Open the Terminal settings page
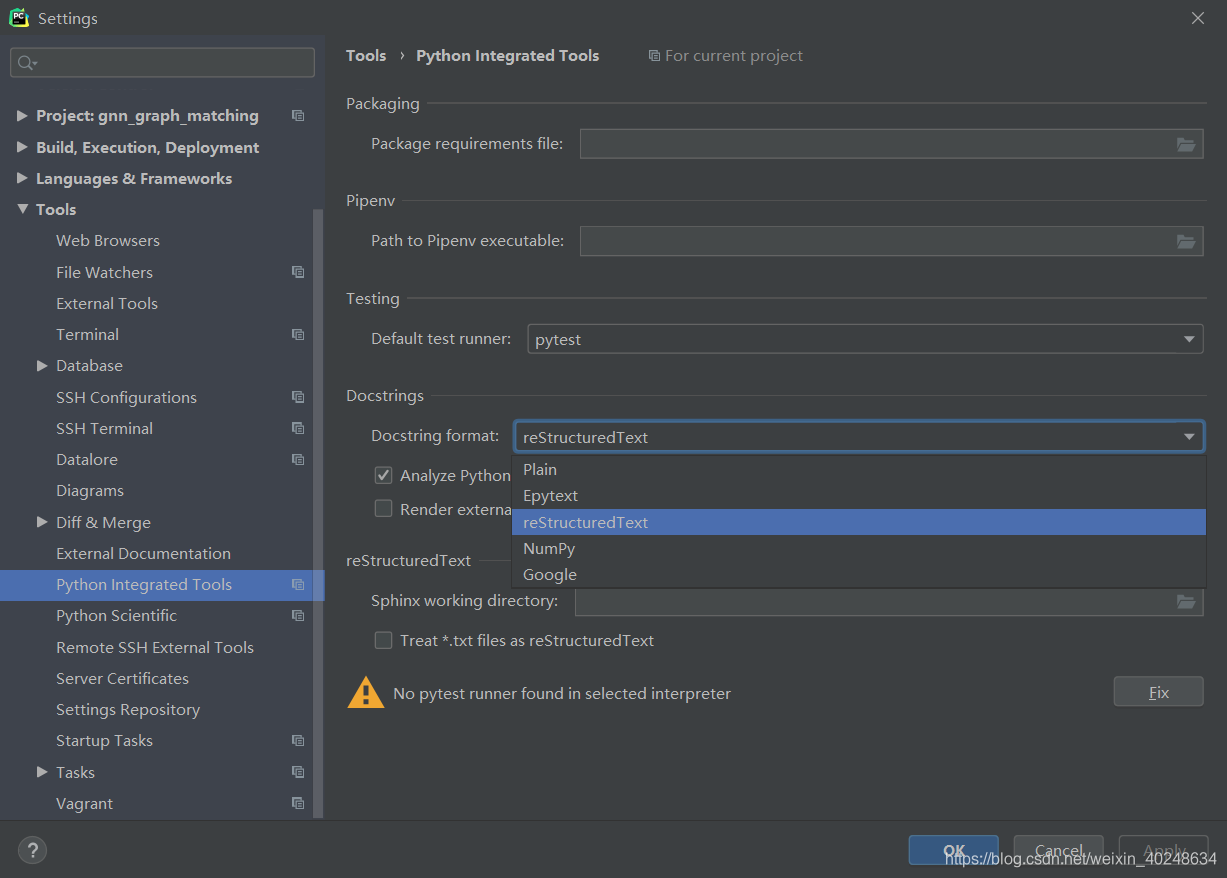This screenshot has width=1227, height=878. pyautogui.click(x=87, y=334)
